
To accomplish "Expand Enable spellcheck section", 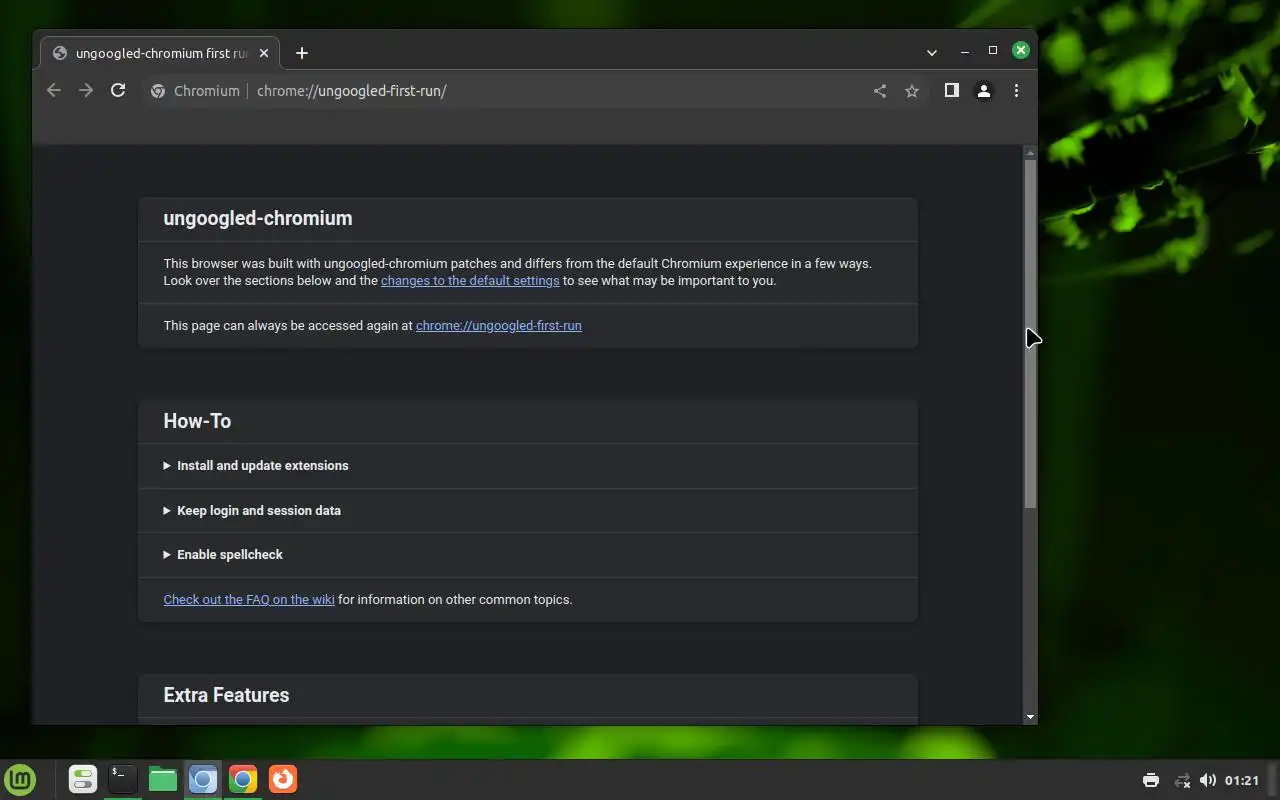I will (x=527, y=555).
